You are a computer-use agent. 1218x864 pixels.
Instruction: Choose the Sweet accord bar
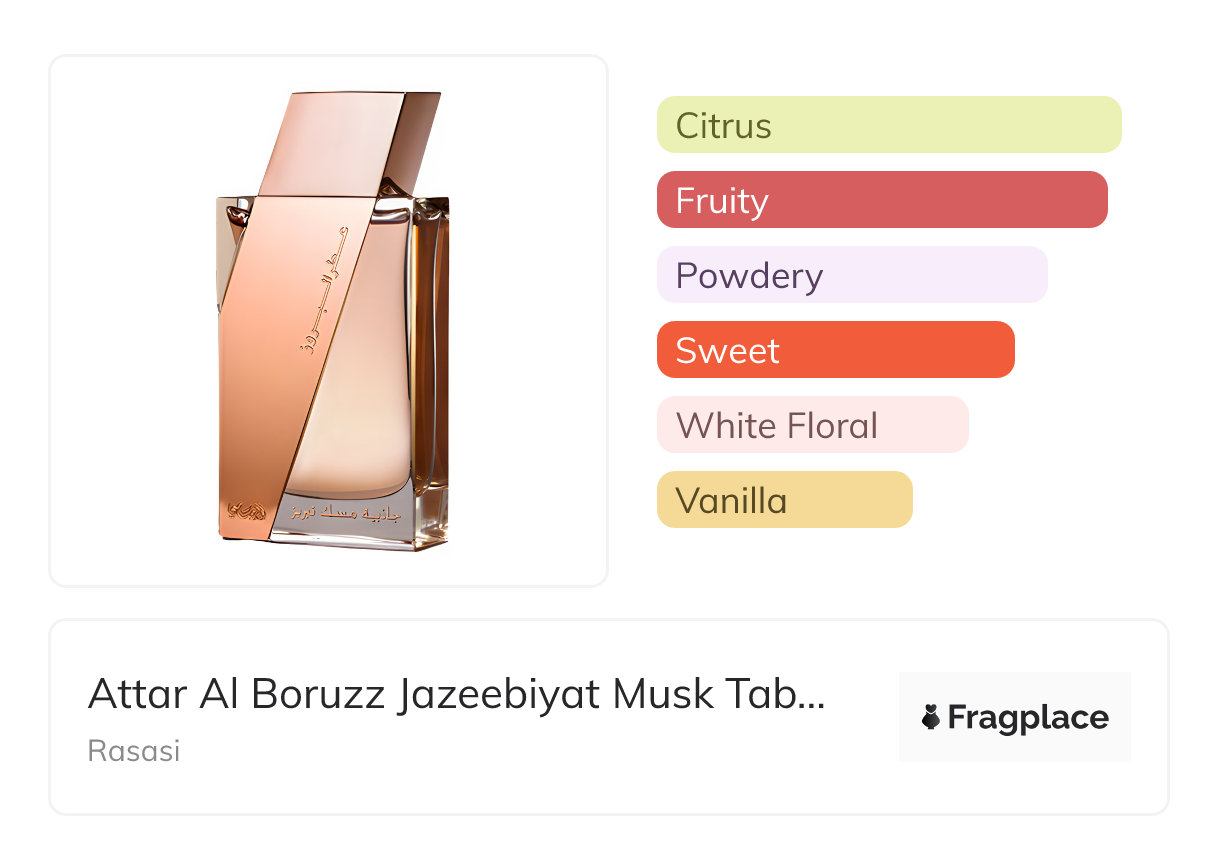(x=835, y=350)
